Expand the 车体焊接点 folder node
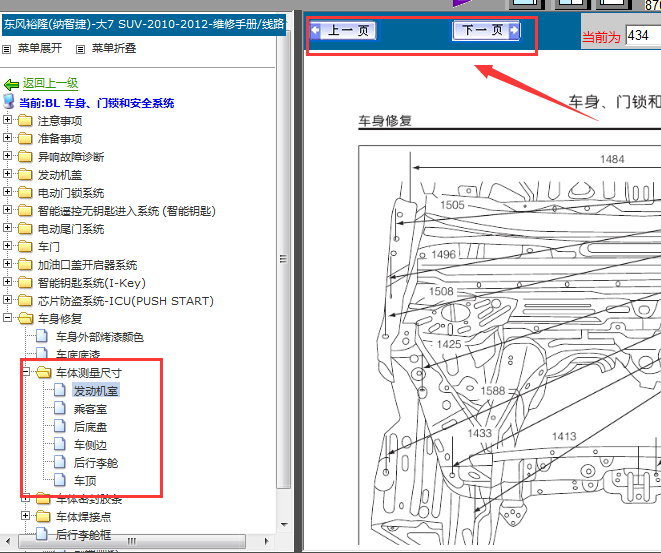This screenshot has height=553, width=661. pyautogui.click(x=25, y=515)
